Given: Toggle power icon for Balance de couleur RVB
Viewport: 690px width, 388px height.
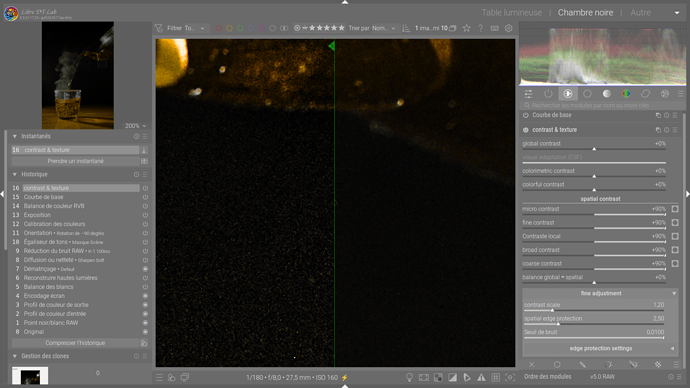Looking at the screenshot, I should point(145,206).
